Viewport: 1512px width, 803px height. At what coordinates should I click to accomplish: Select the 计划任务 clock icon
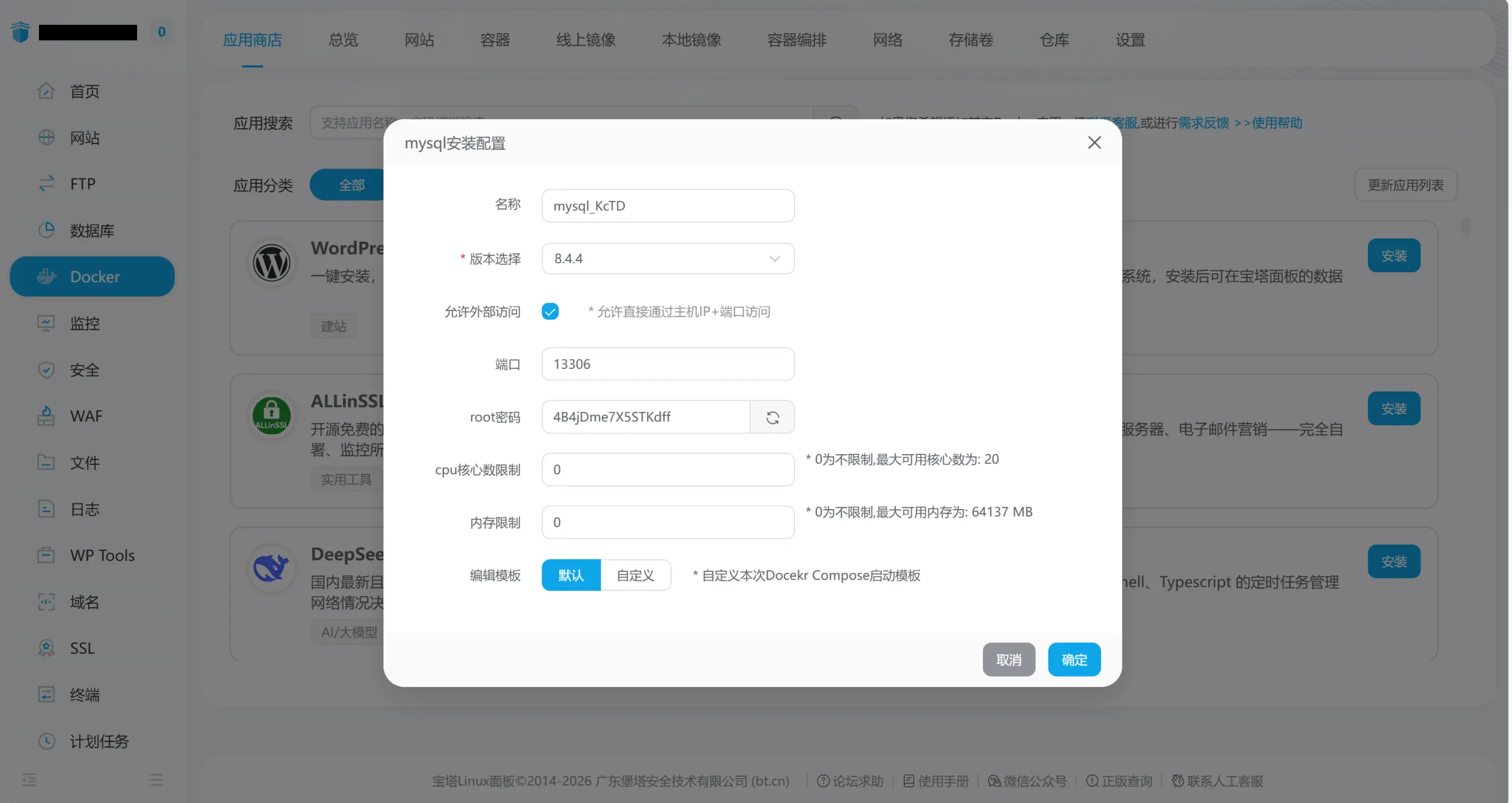tap(46, 741)
